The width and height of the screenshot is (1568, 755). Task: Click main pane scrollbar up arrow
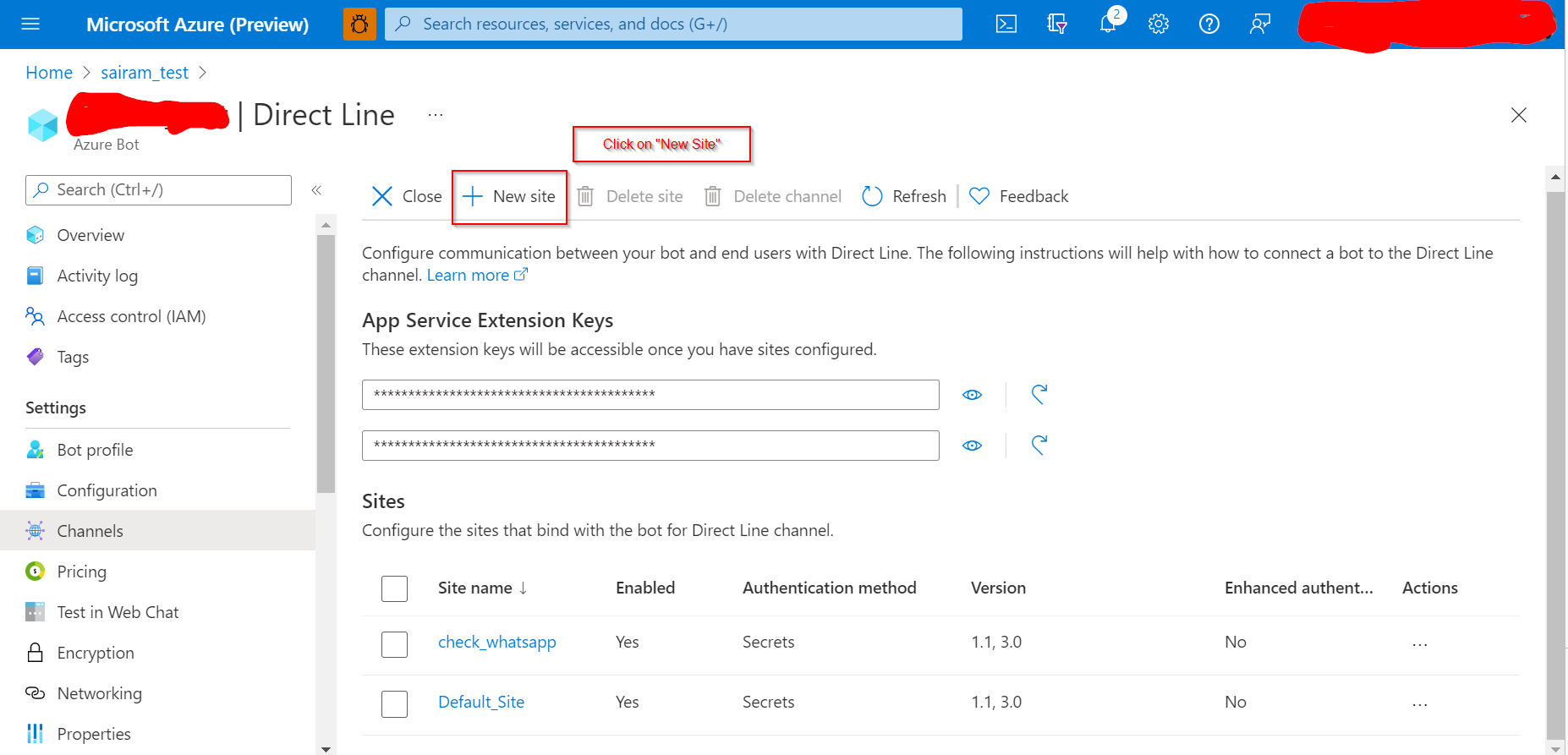coord(1554,178)
